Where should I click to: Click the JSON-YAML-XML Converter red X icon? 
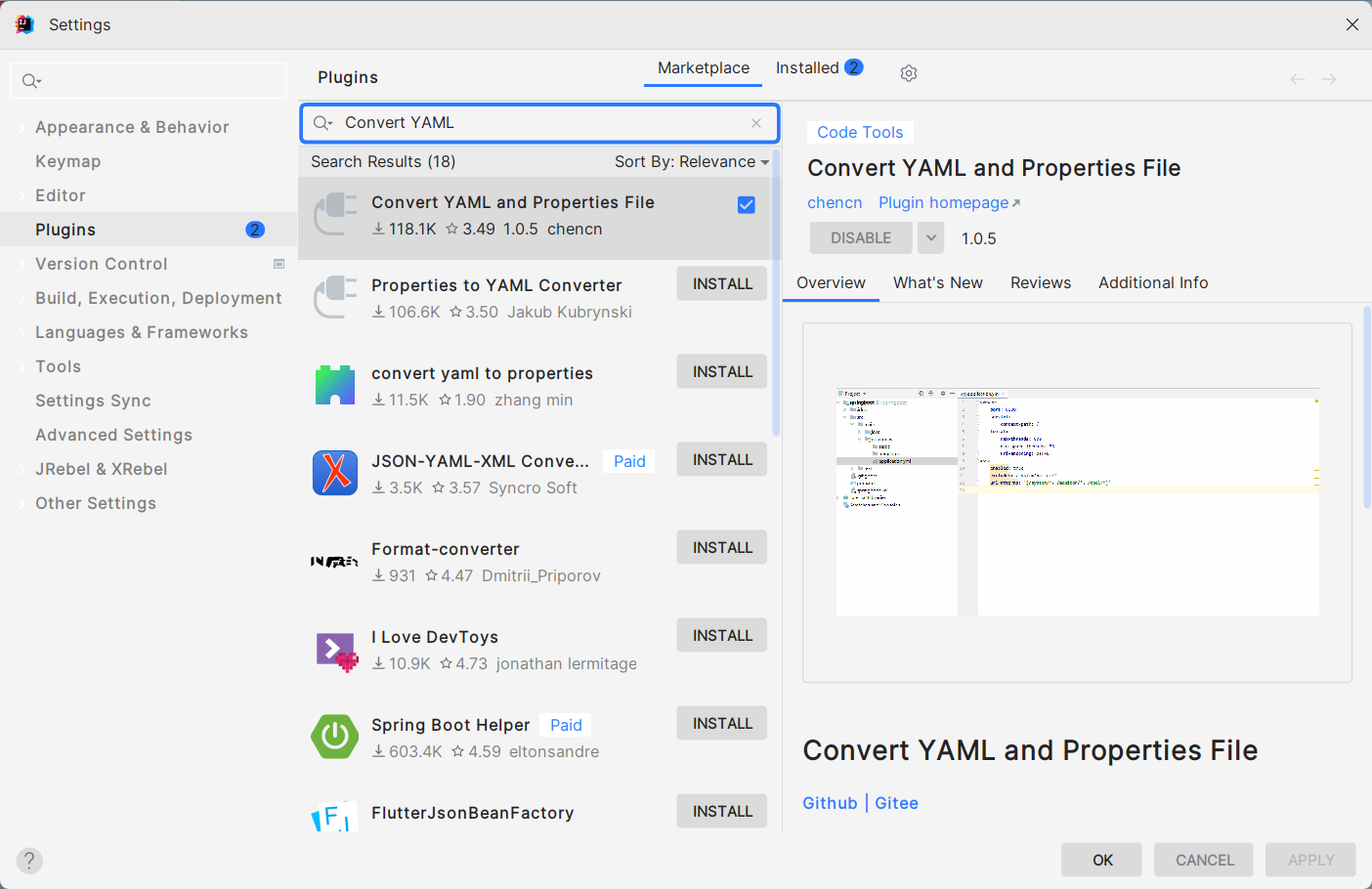click(335, 473)
